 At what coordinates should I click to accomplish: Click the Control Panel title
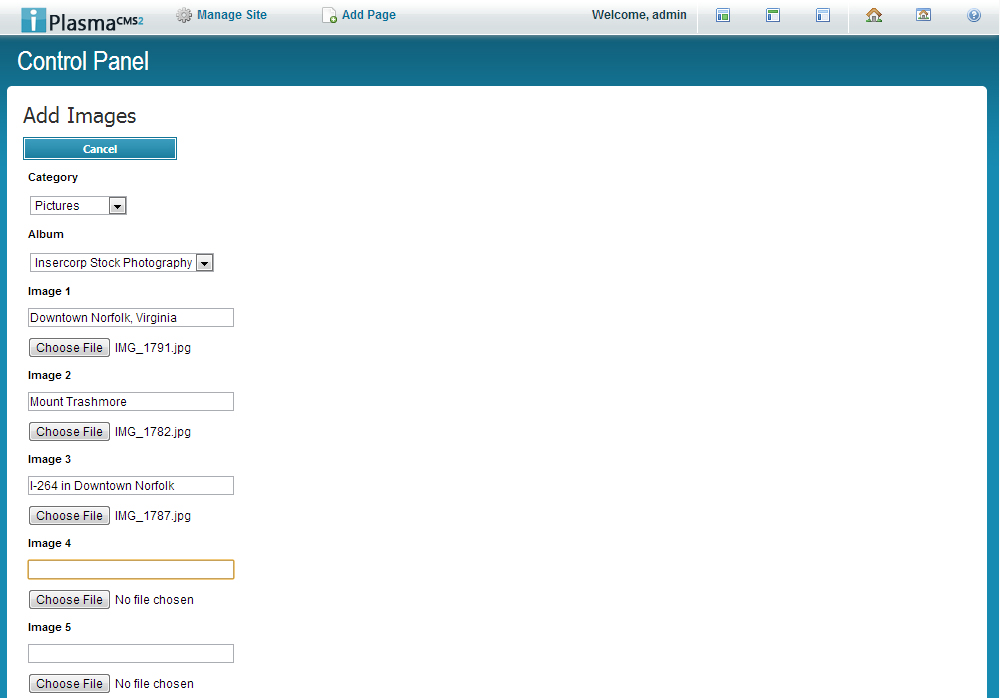83,61
